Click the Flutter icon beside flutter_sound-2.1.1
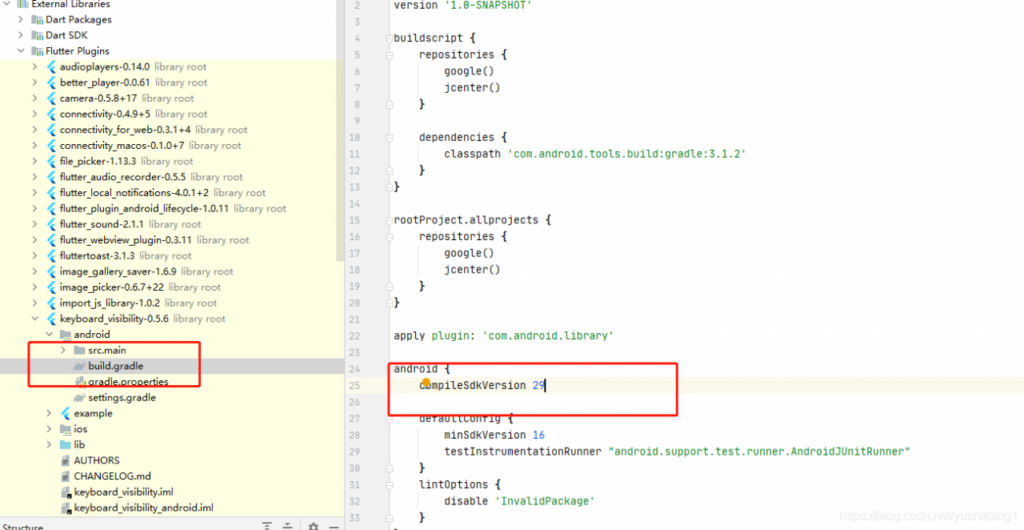Screen dimensions: 1024x530 [51, 224]
